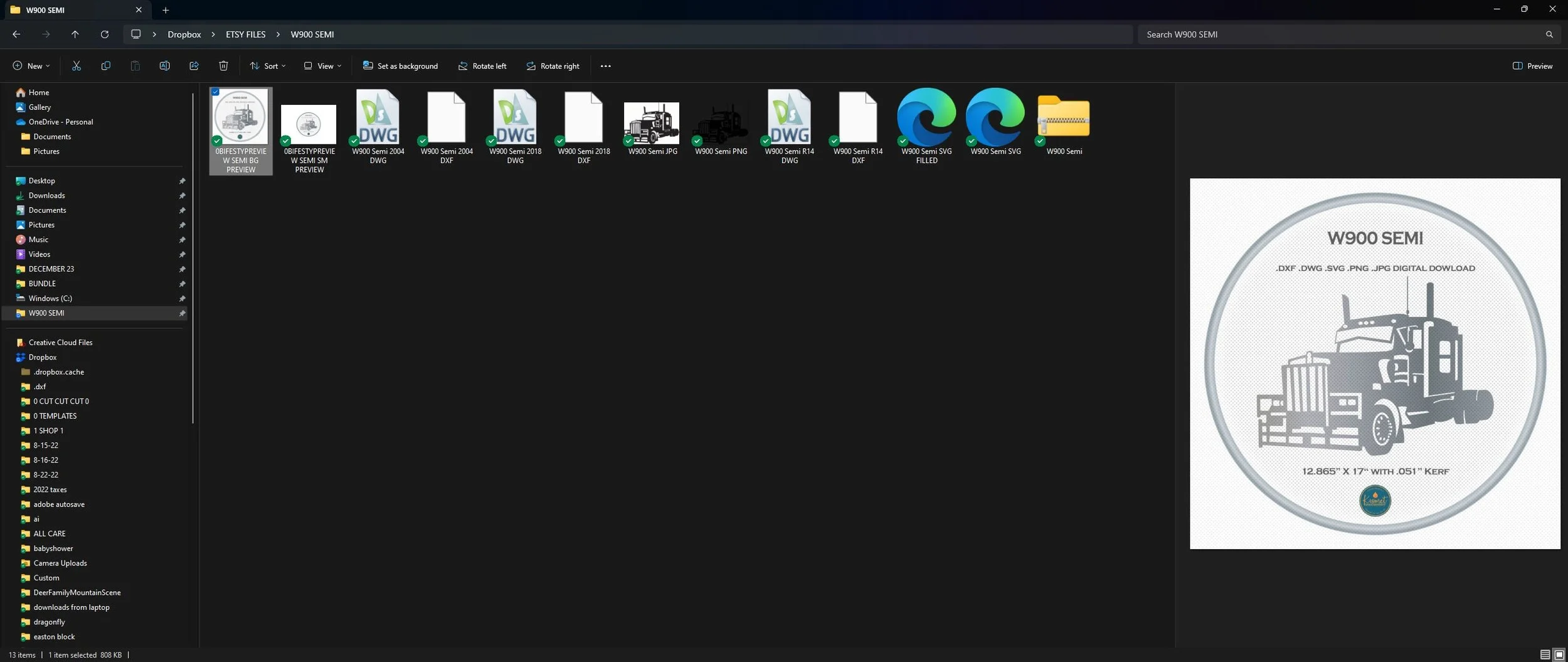Click Rotate right button
Screen dimensions: 1568x662
[x=553, y=66]
